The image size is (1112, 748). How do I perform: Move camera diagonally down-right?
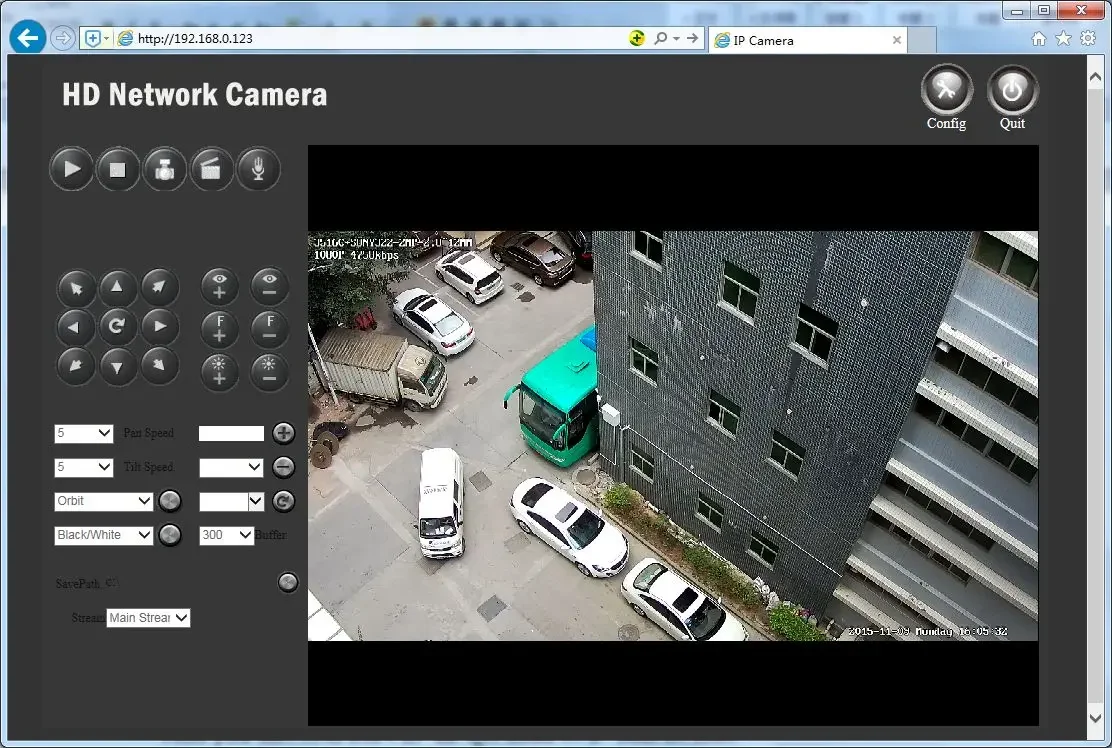pos(159,365)
